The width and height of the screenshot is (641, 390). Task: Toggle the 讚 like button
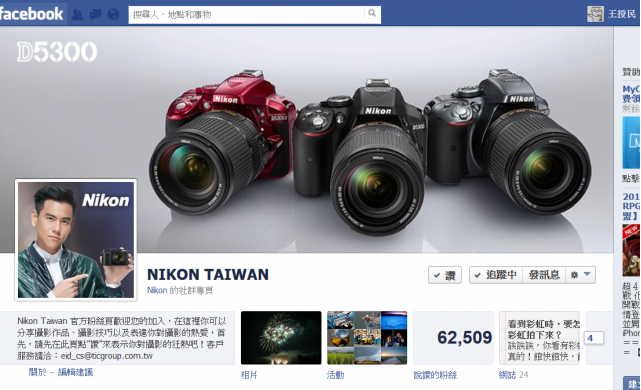(445, 275)
